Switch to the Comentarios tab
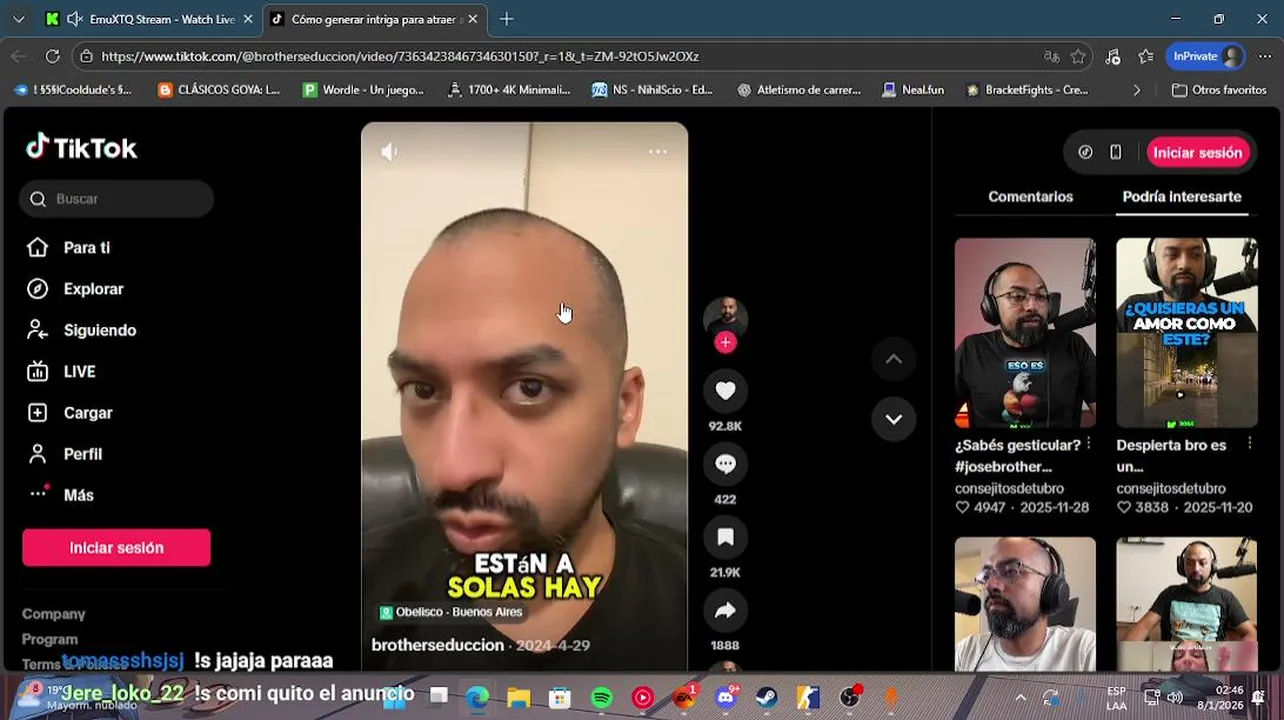1284x720 pixels. pos(1030,197)
